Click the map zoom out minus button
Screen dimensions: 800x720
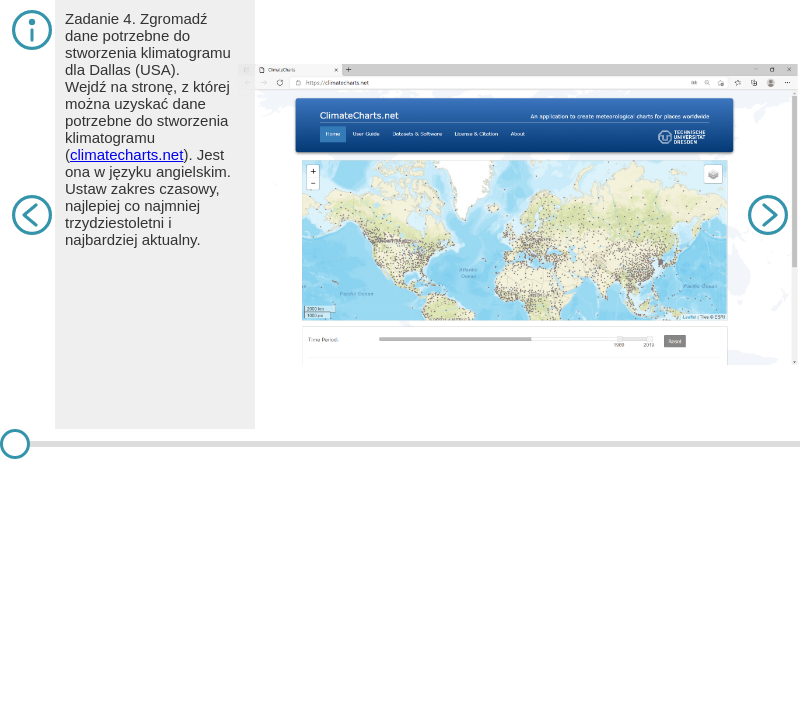point(313,184)
